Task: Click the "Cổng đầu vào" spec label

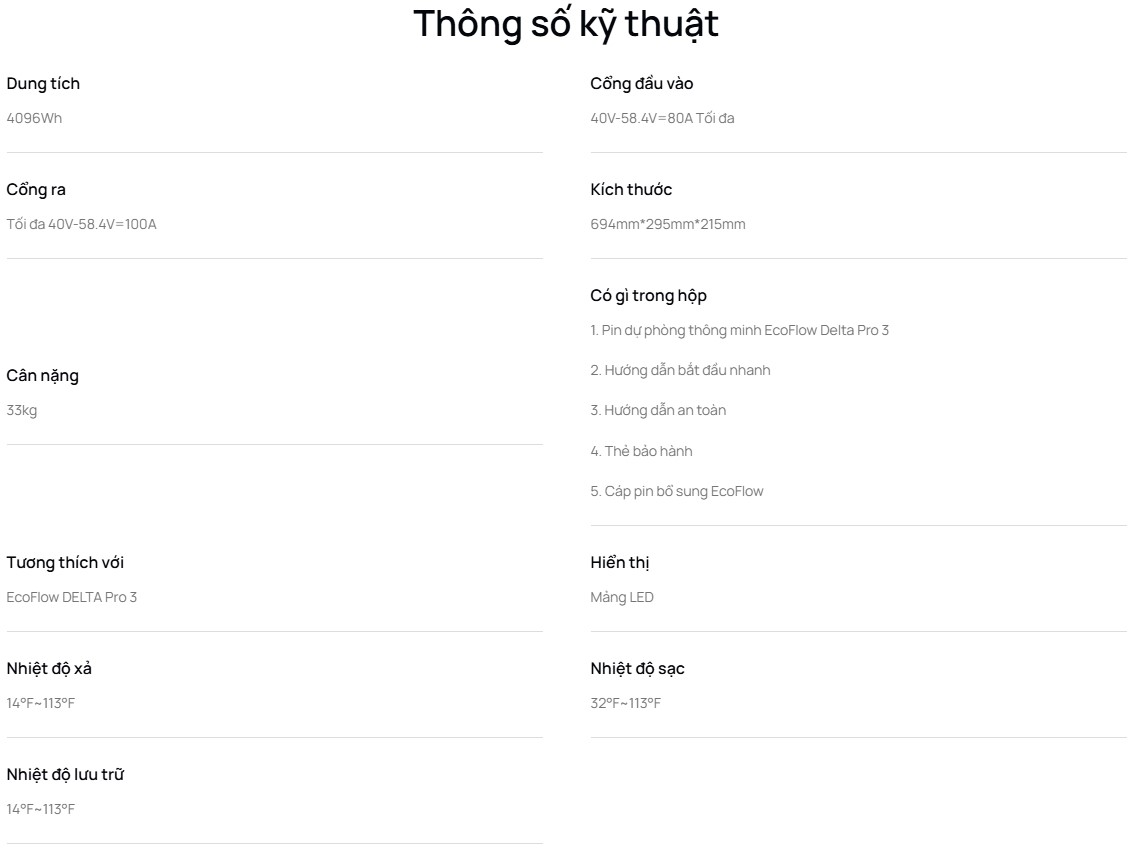Action: click(641, 84)
